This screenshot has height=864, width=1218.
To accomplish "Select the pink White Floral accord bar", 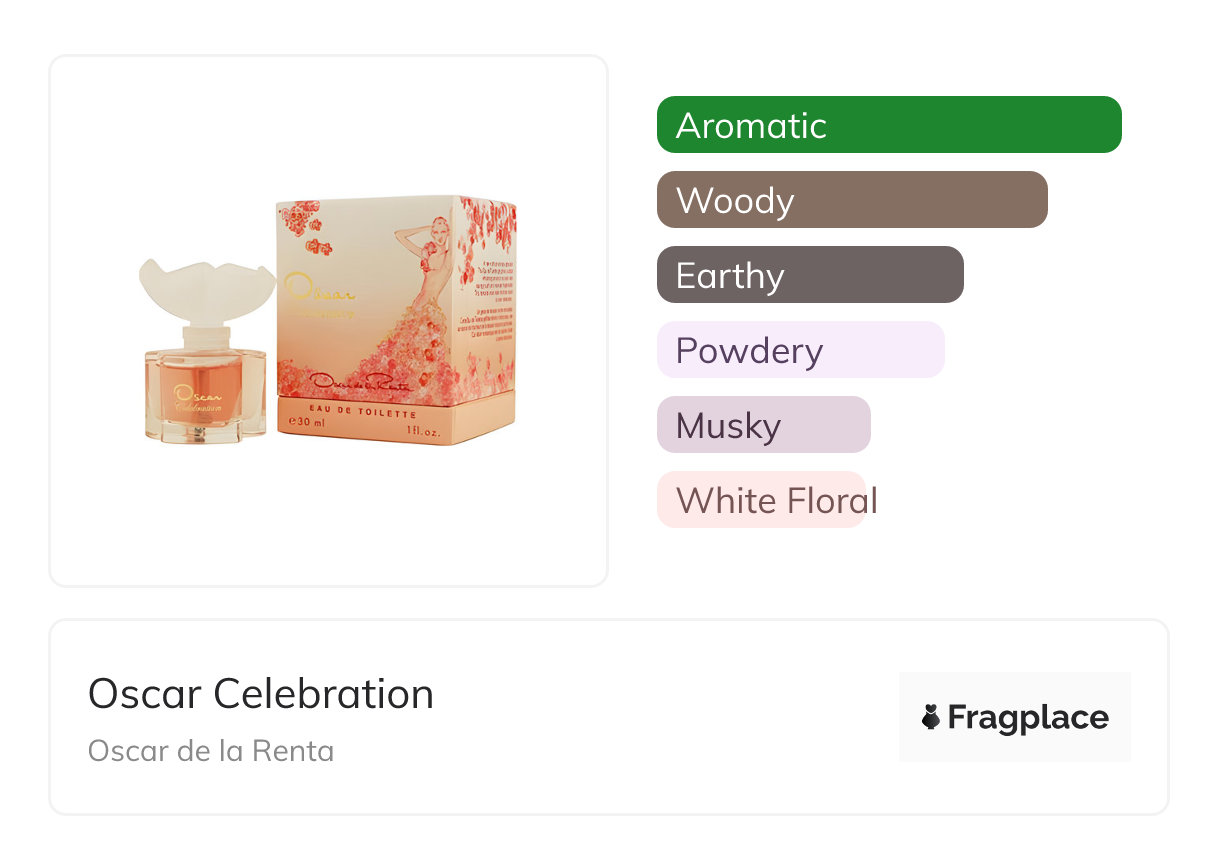I will tap(760, 500).
